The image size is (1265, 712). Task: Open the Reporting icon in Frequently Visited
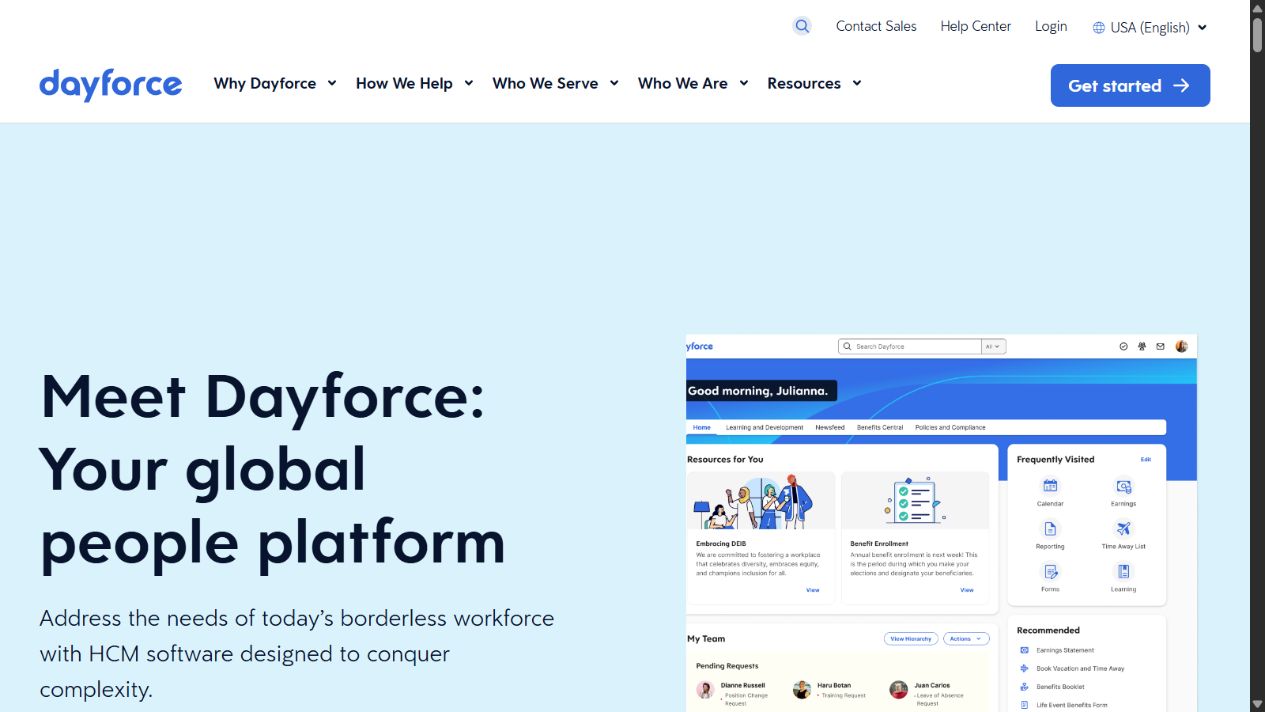(x=1050, y=529)
